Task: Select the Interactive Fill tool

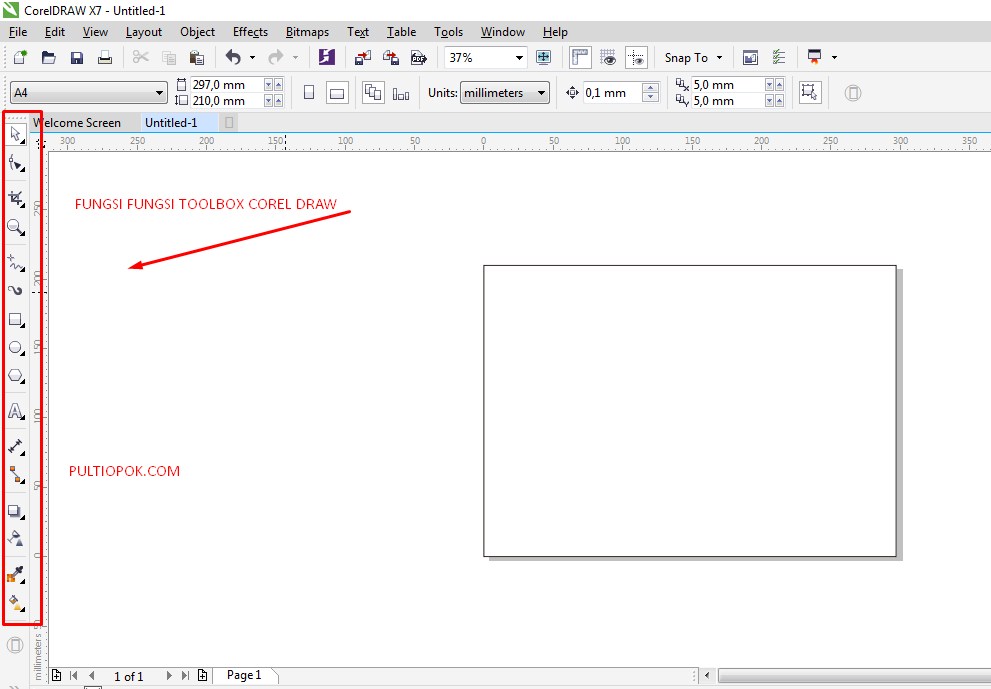Action: coord(16,603)
